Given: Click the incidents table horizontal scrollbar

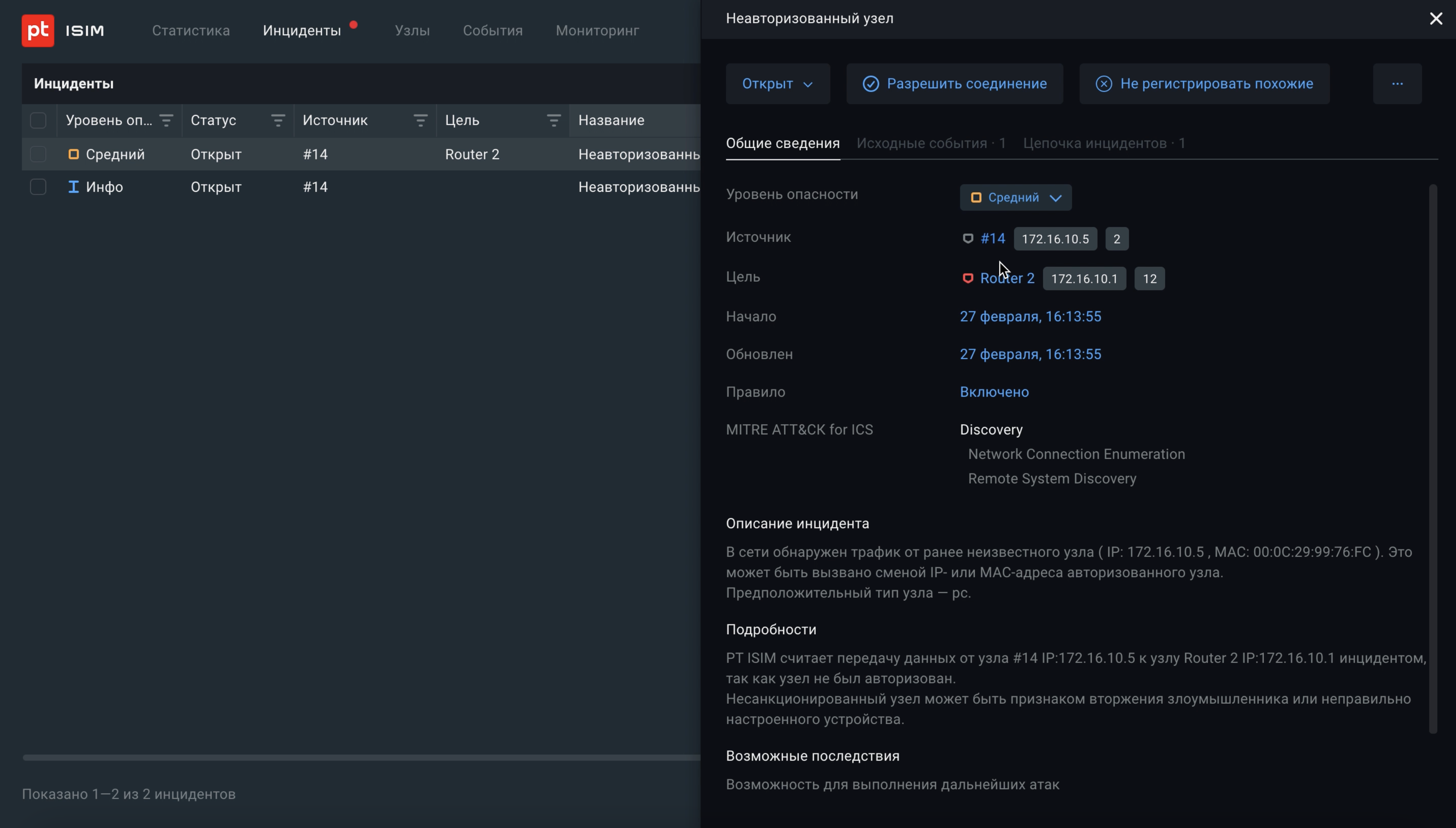Looking at the screenshot, I should click(x=361, y=758).
